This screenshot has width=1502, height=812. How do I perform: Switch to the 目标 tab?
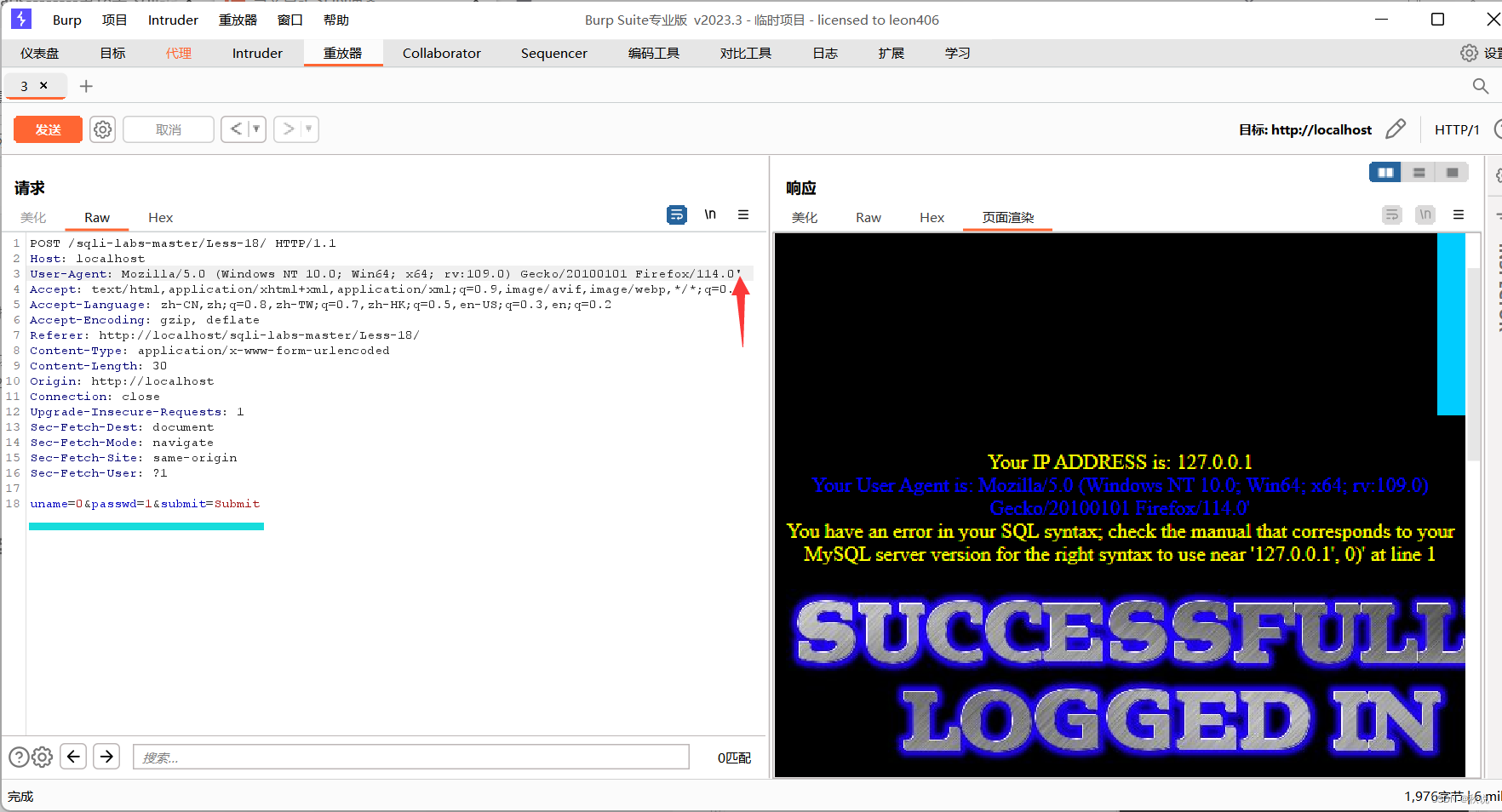point(112,53)
